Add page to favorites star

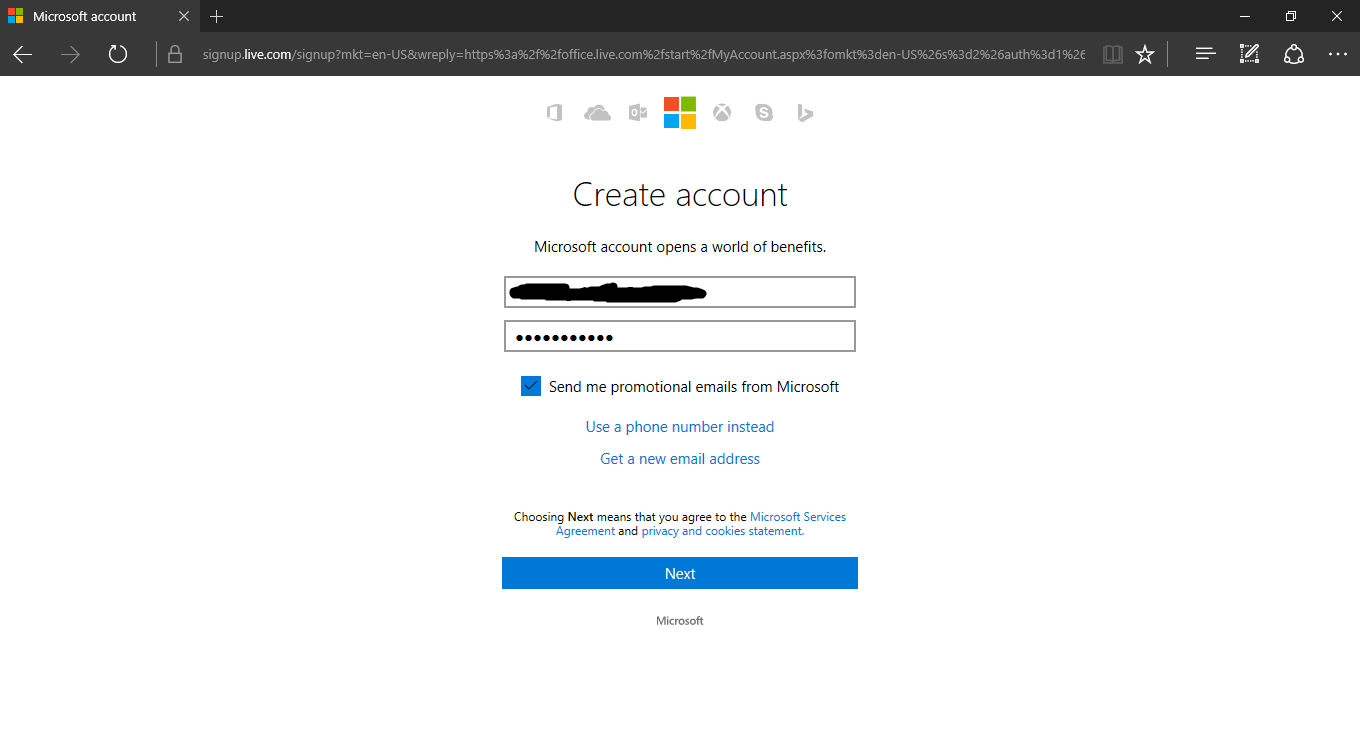[x=1145, y=54]
